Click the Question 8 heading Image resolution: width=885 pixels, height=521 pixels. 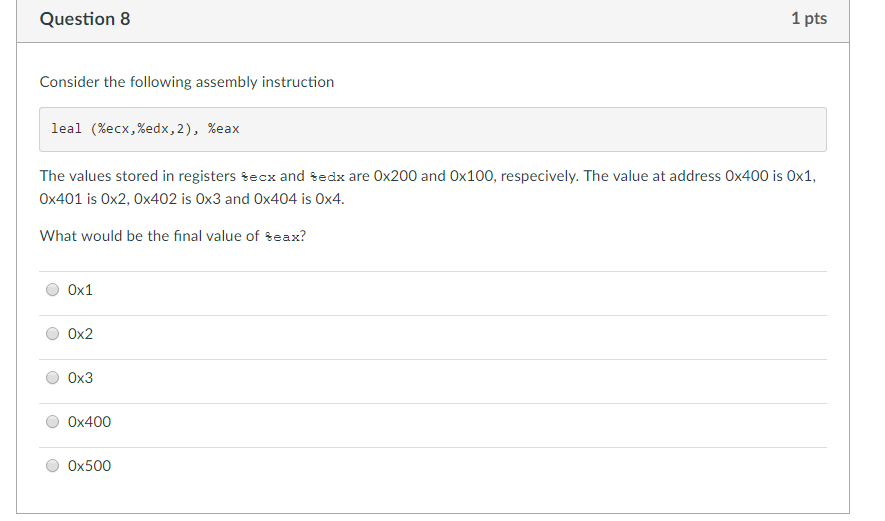coord(85,19)
